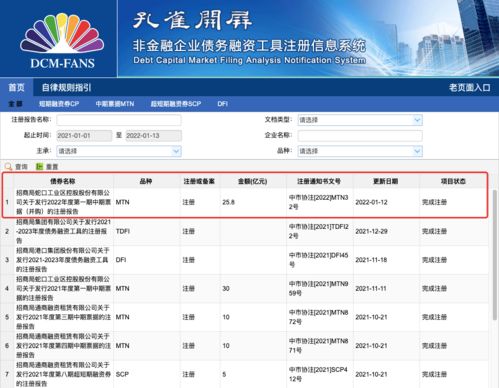Click the TDFI type cell in row 2

pos(123,231)
